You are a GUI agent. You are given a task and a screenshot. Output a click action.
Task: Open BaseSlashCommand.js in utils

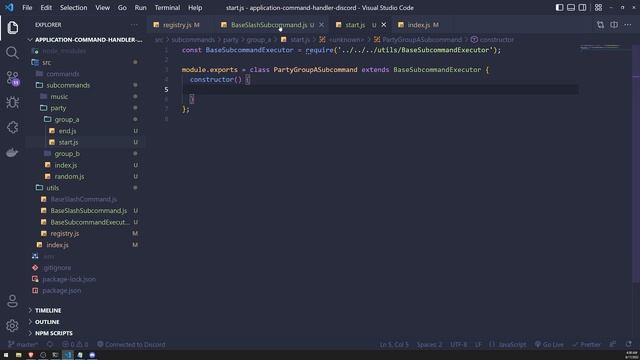pyautogui.click(x=86, y=199)
